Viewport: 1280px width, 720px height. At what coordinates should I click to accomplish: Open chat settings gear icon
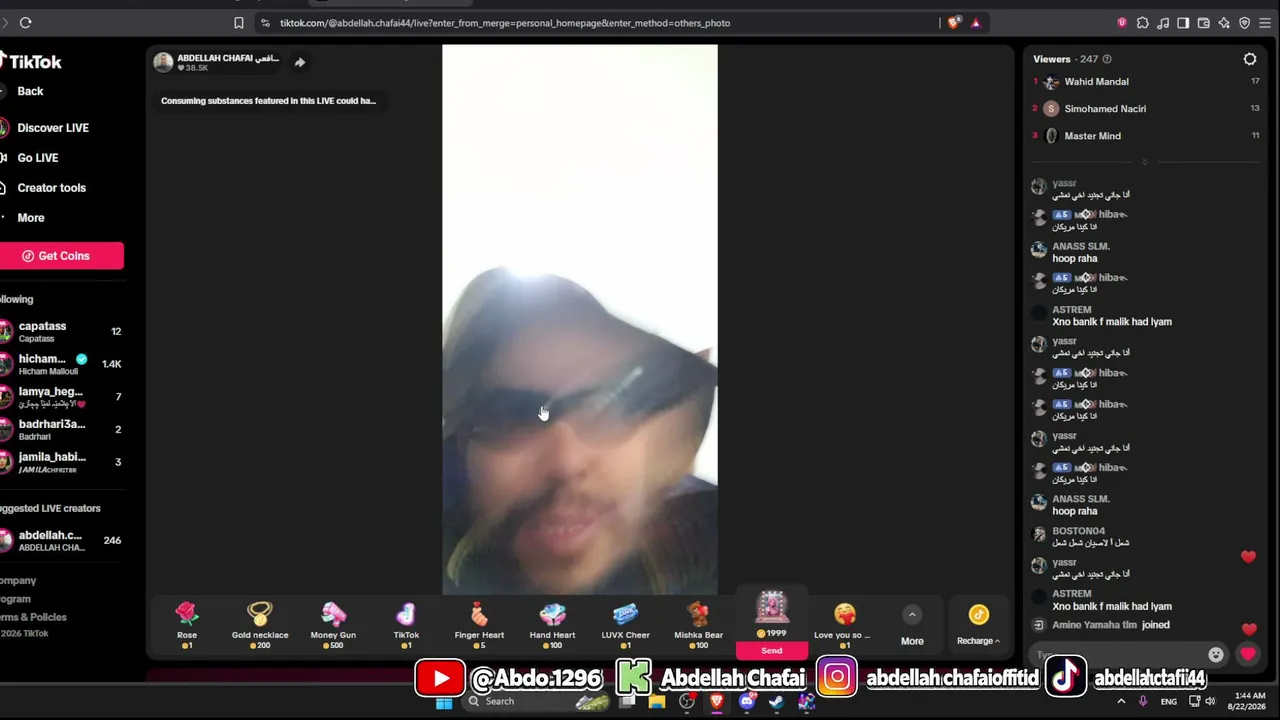[x=1249, y=59]
